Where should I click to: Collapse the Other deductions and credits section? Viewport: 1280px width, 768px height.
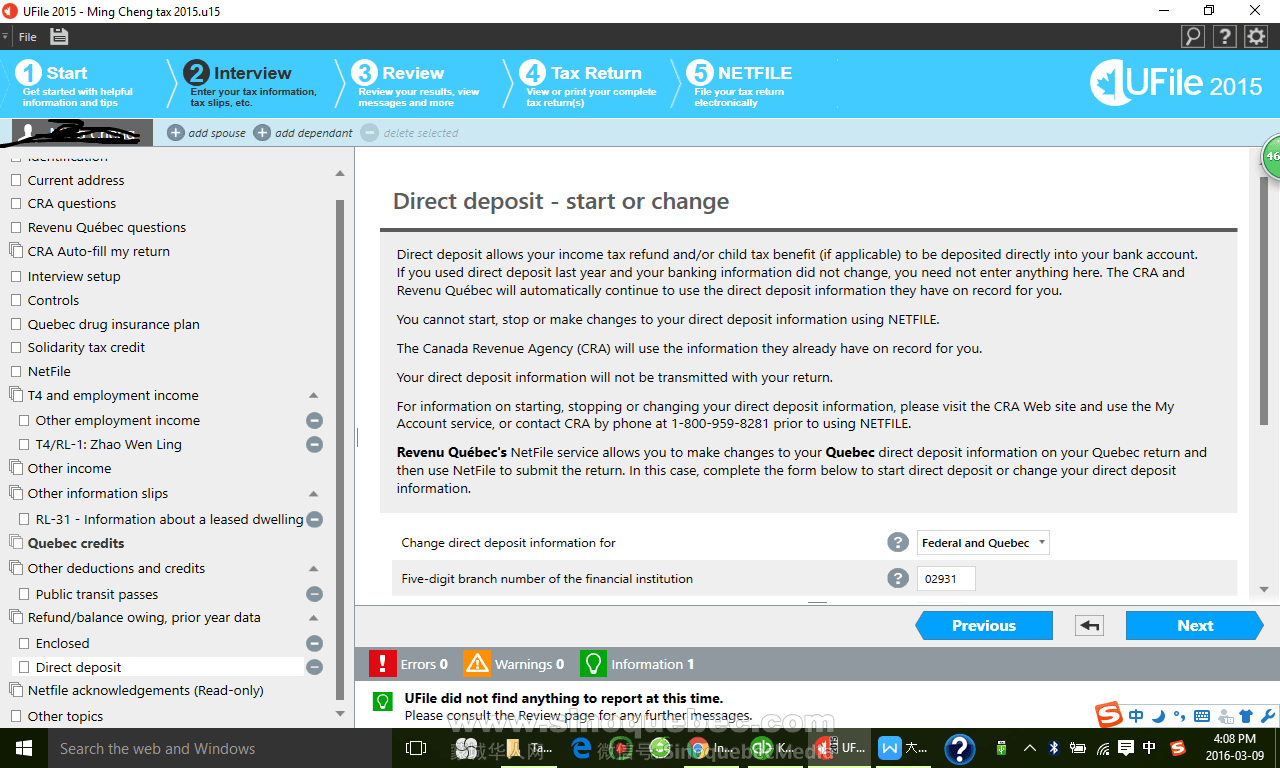(x=313, y=568)
